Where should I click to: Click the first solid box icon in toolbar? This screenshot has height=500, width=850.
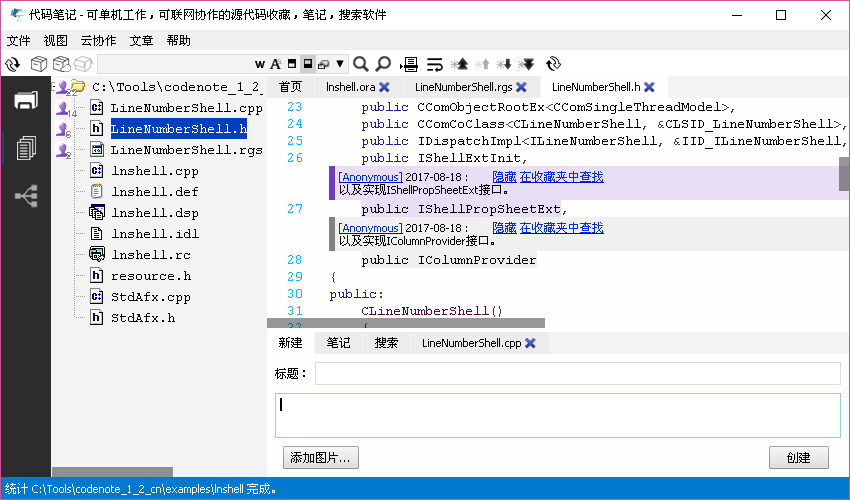click(x=38, y=64)
